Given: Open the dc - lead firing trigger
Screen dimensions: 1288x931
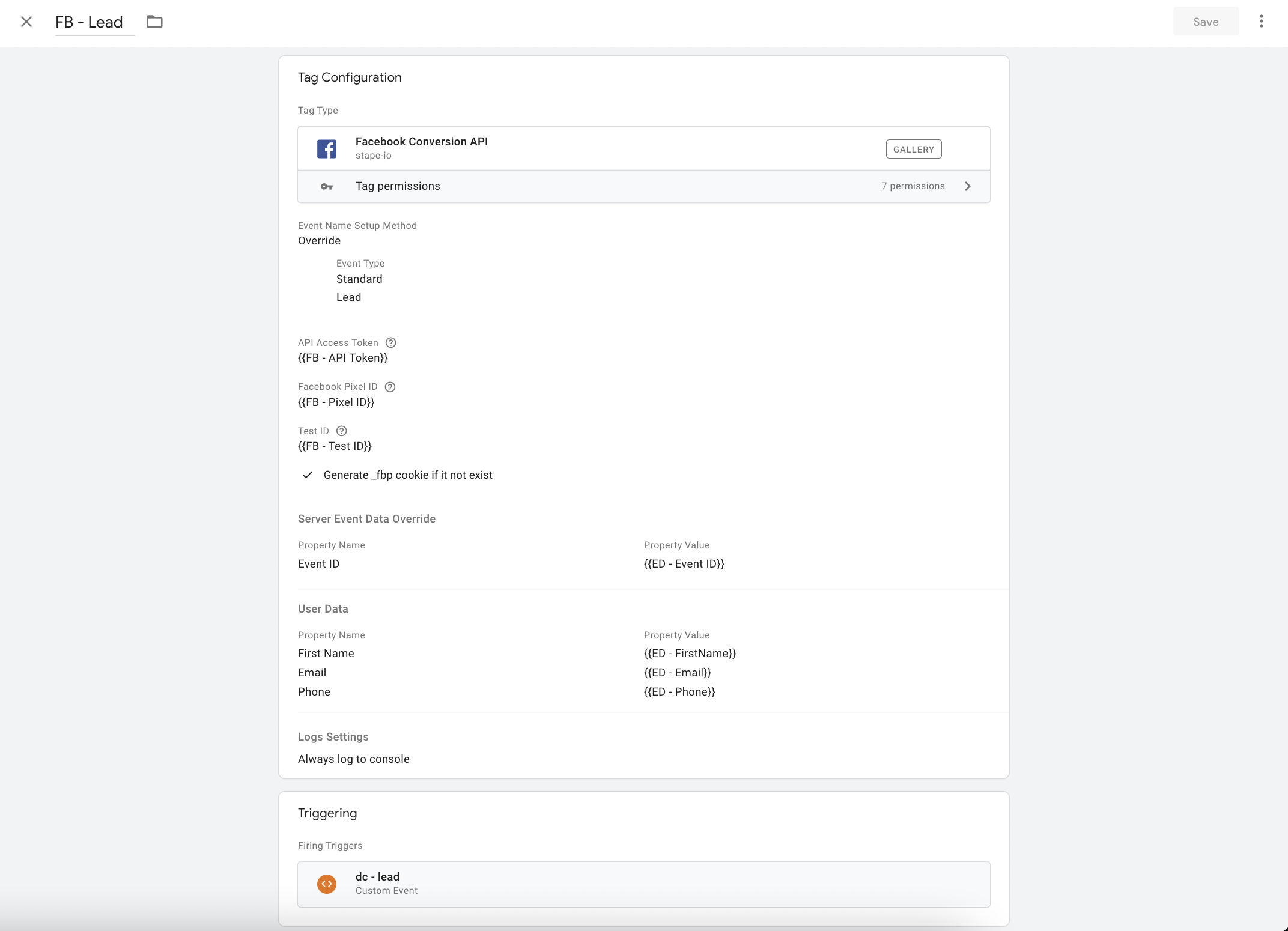Looking at the screenshot, I should tap(643, 884).
